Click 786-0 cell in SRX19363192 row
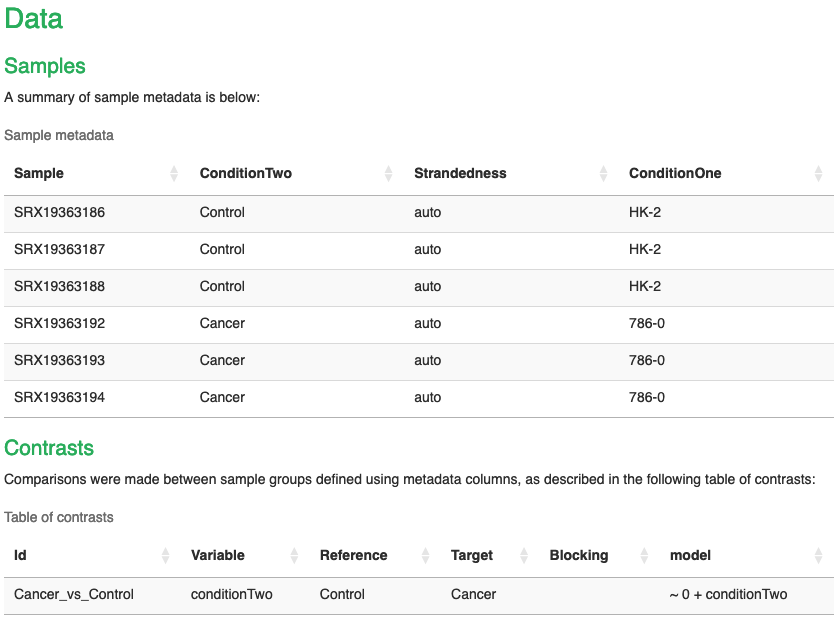This screenshot has width=840, height=621. click(647, 324)
